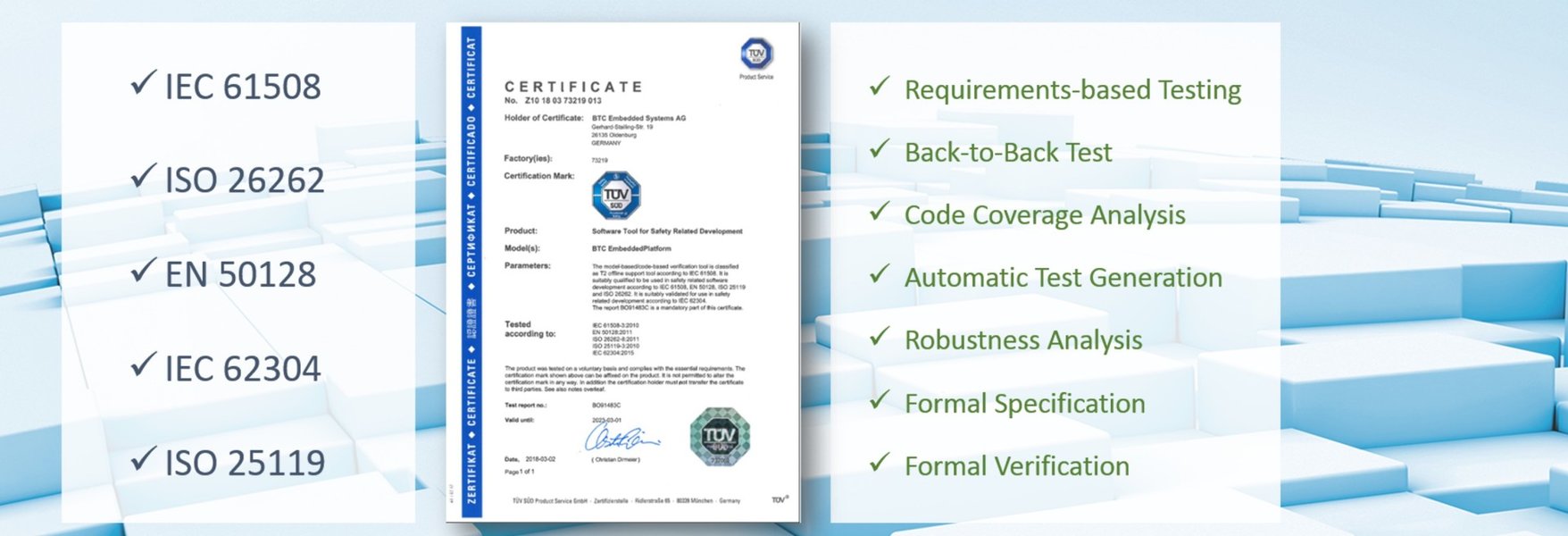Image resolution: width=1568 pixels, height=536 pixels.
Task: Click the handwritten signature on certificate
Action: click(x=621, y=439)
